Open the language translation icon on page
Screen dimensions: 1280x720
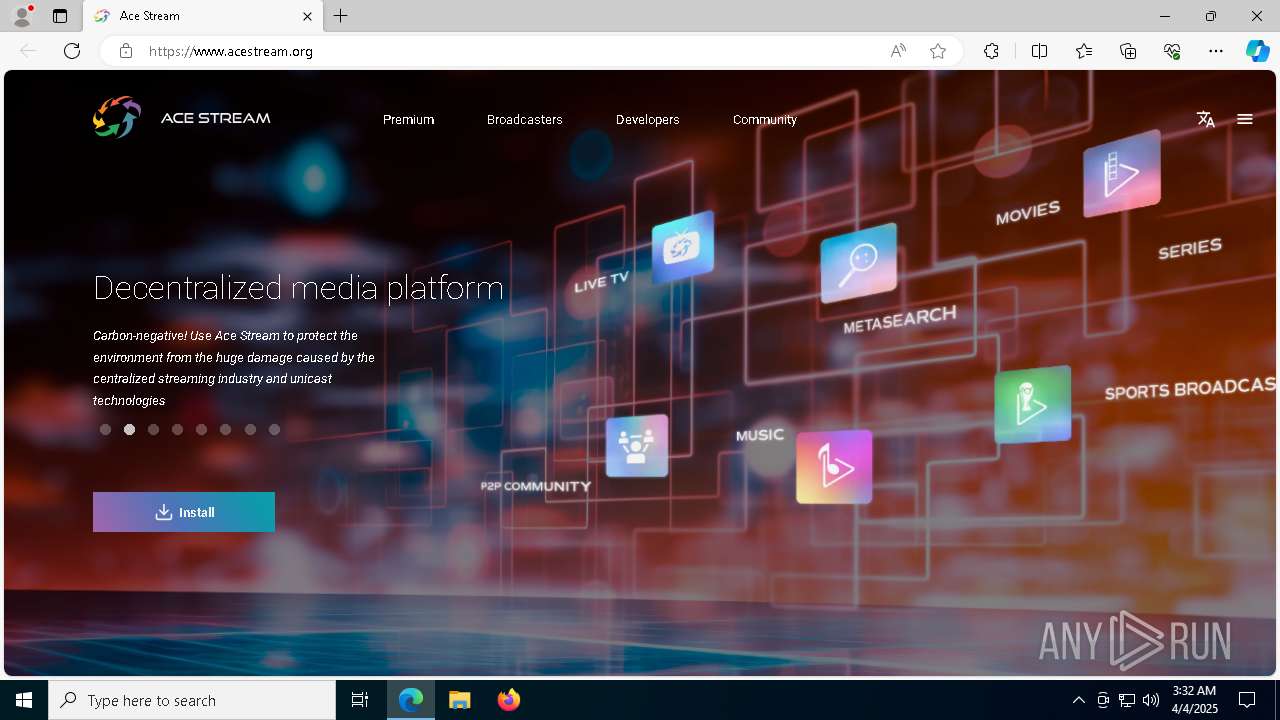pos(1206,119)
